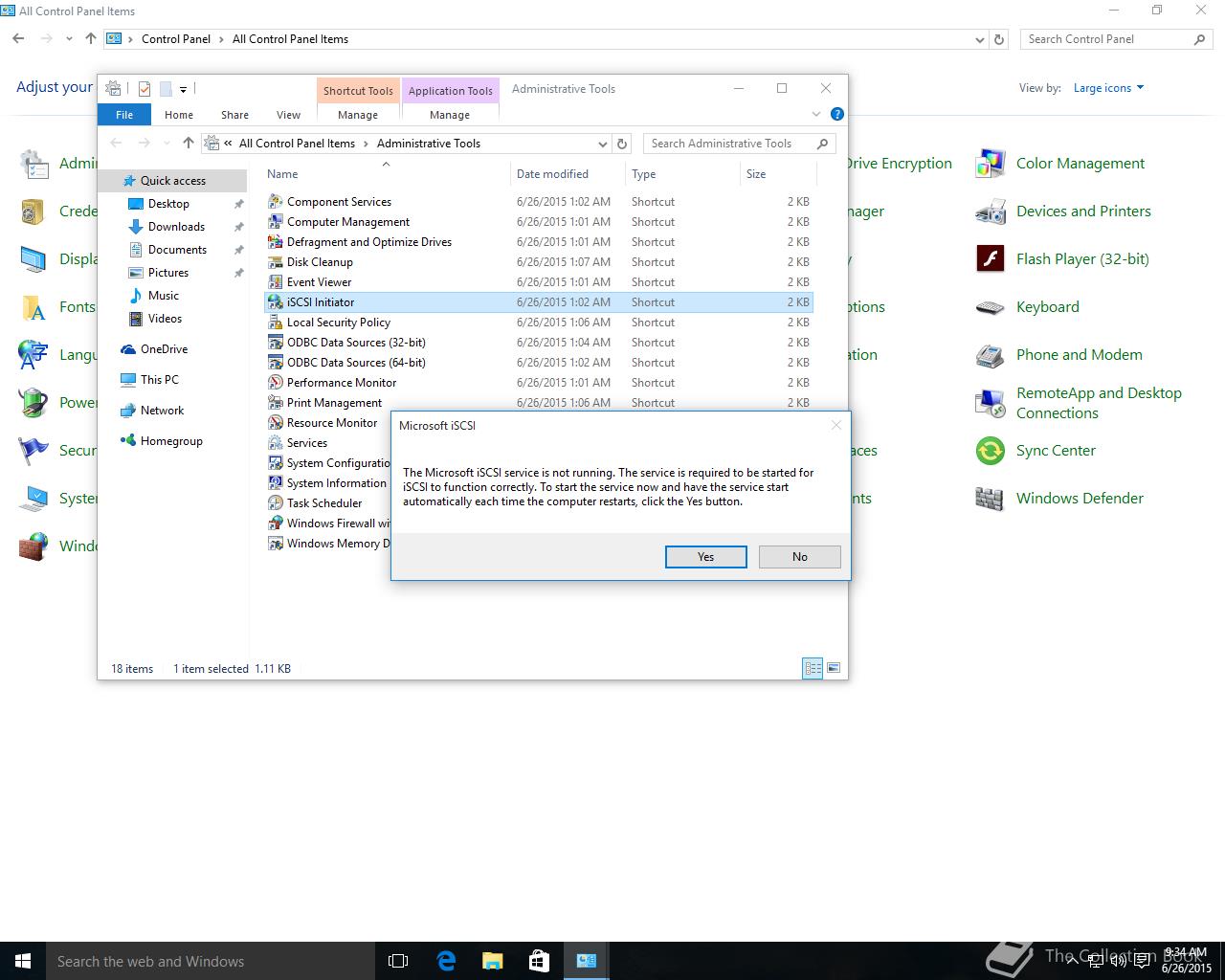Select Windows Memory Diagnostic icon
The width and height of the screenshot is (1225, 980).
coord(276,544)
